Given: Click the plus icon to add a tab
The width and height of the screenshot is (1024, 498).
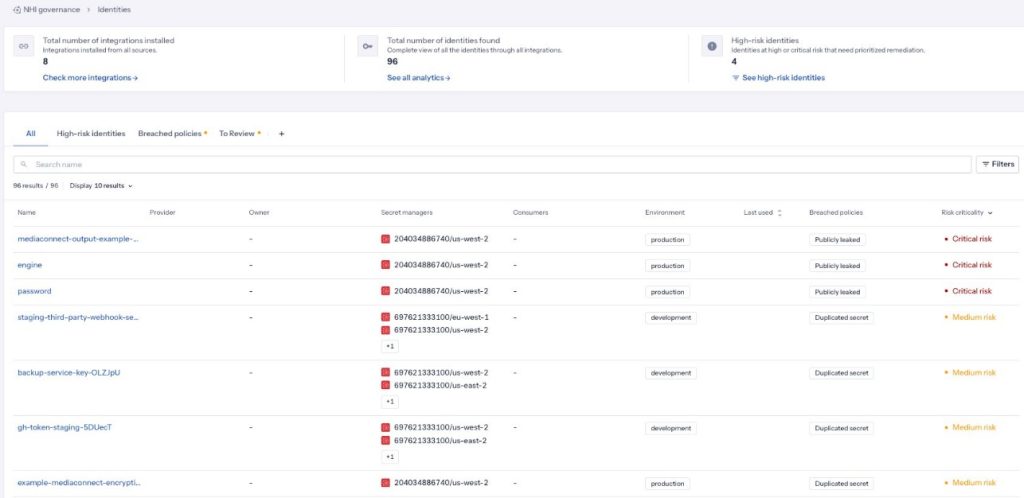Looking at the screenshot, I should (281, 134).
